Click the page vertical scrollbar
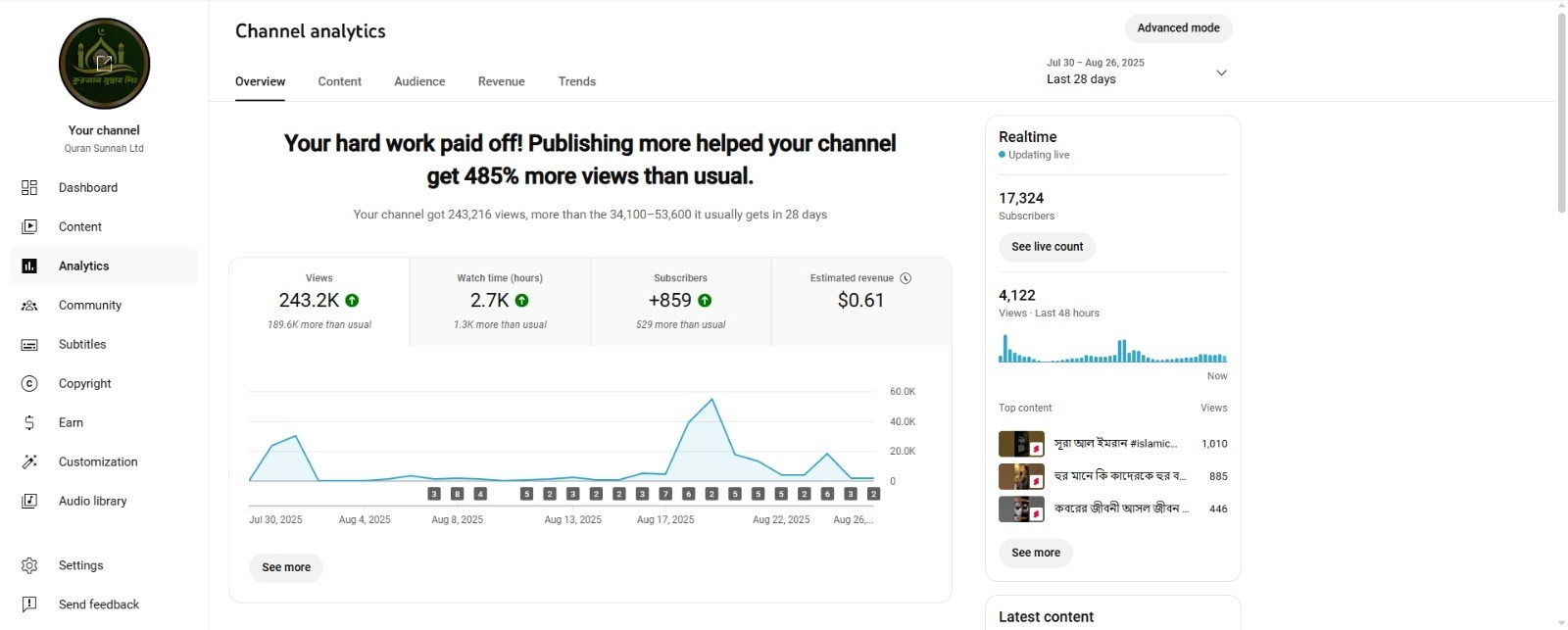 [x=1561, y=113]
